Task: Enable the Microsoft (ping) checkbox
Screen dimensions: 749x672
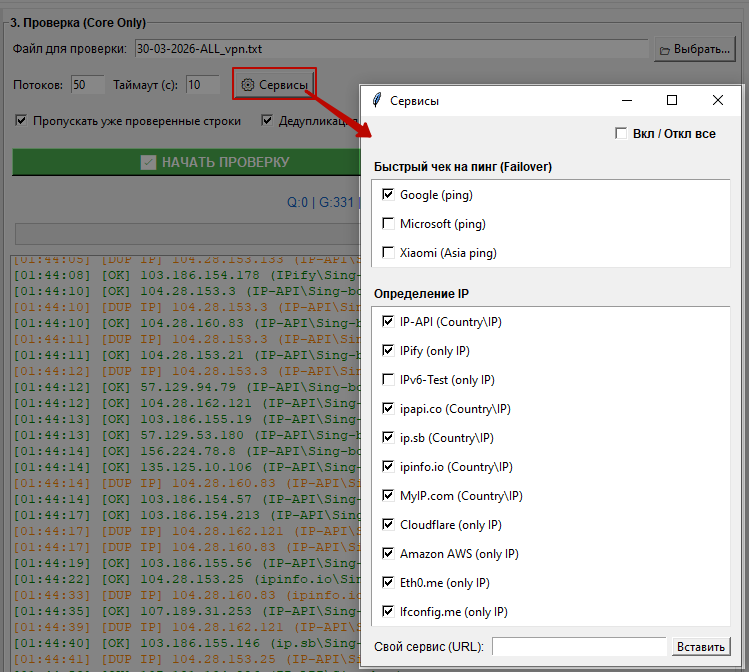Action: coord(388,224)
